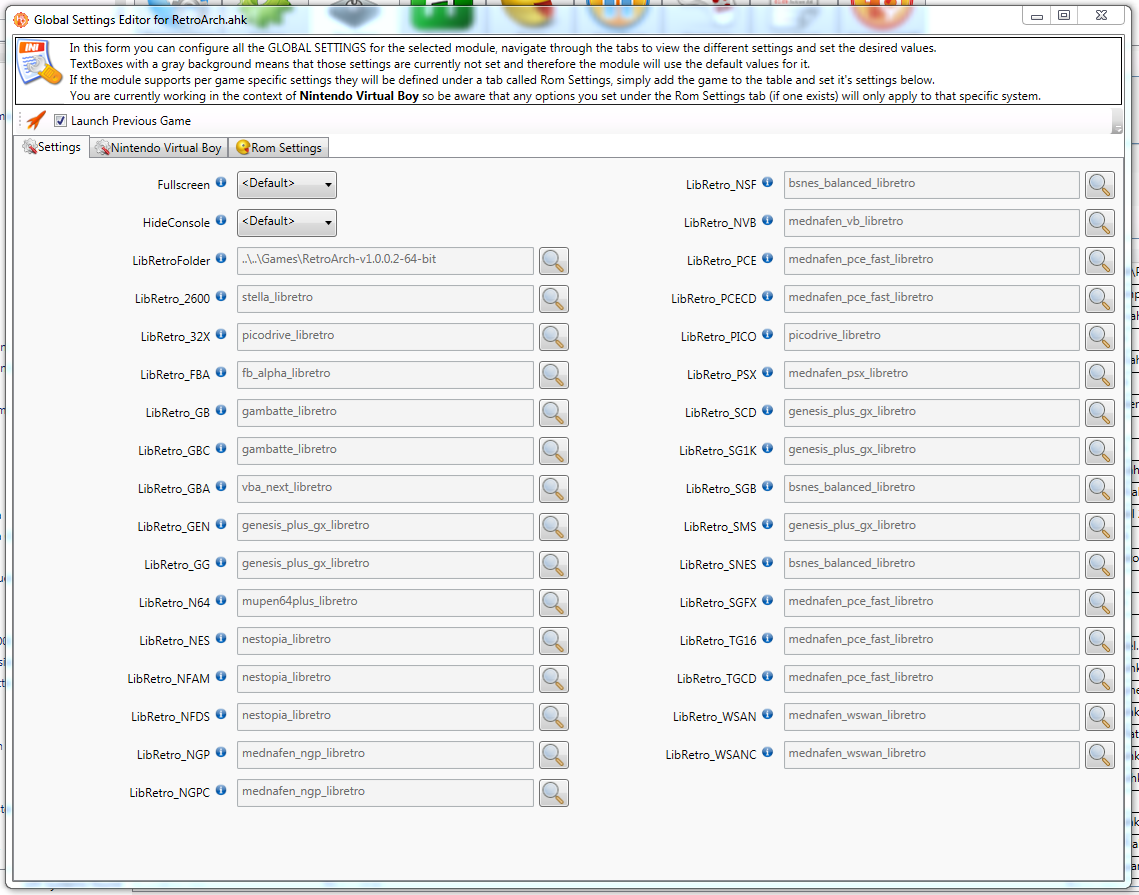
Task: Click the LibRetro_FBA fb_alpha_libretro field
Action: pos(385,375)
